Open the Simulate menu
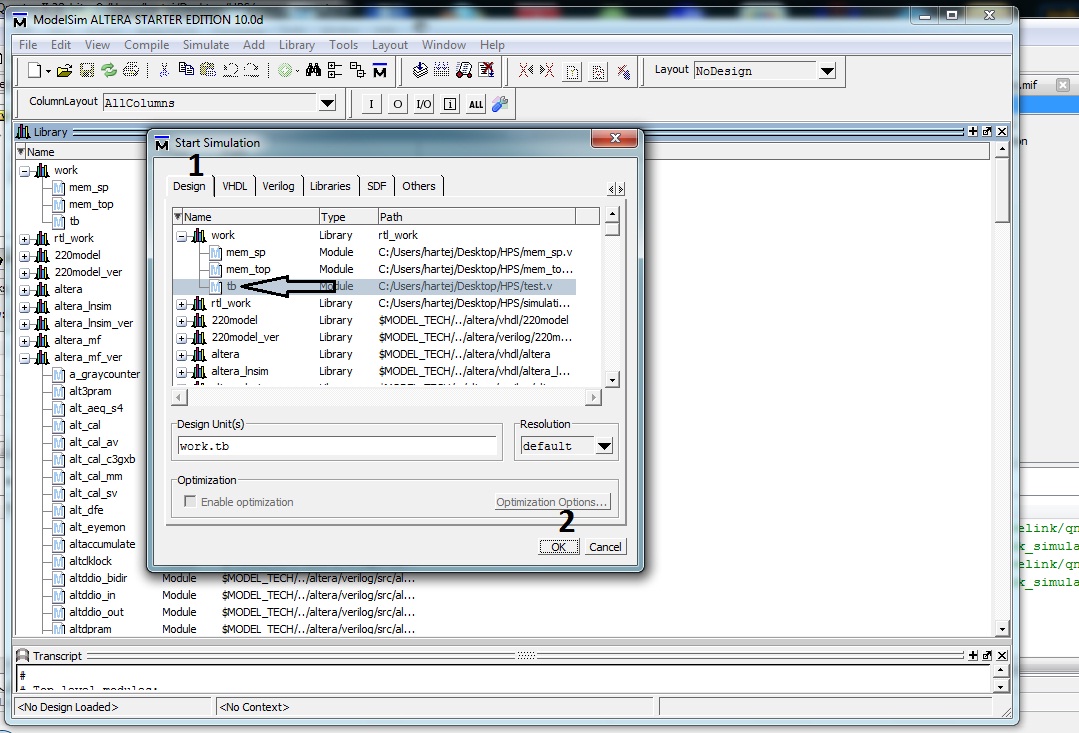 [x=205, y=44]
